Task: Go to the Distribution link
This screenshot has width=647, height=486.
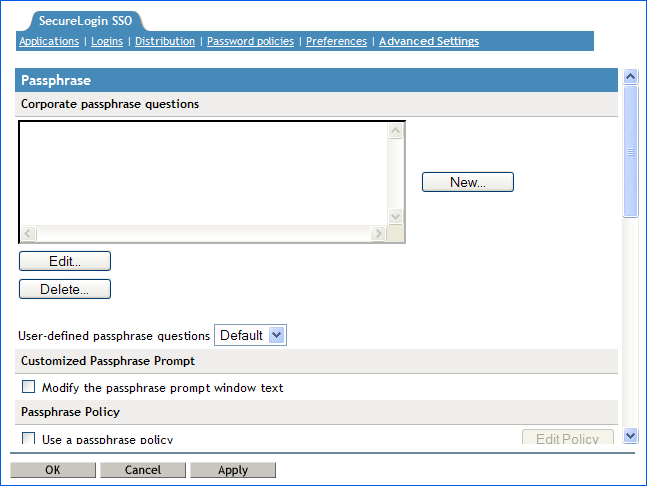Action: (x=165, y=41)
